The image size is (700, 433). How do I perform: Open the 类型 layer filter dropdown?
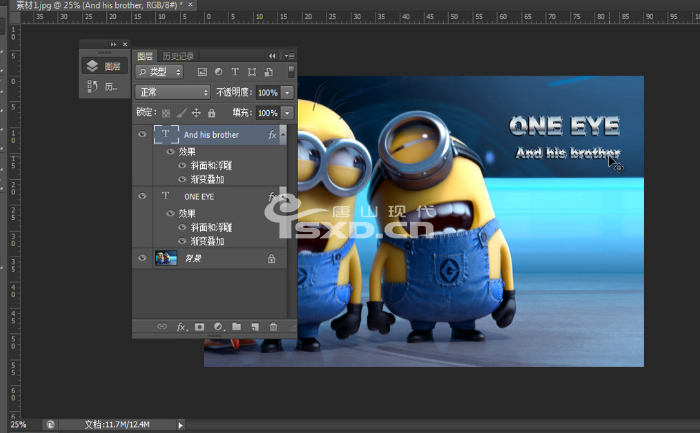pos(159,72)
